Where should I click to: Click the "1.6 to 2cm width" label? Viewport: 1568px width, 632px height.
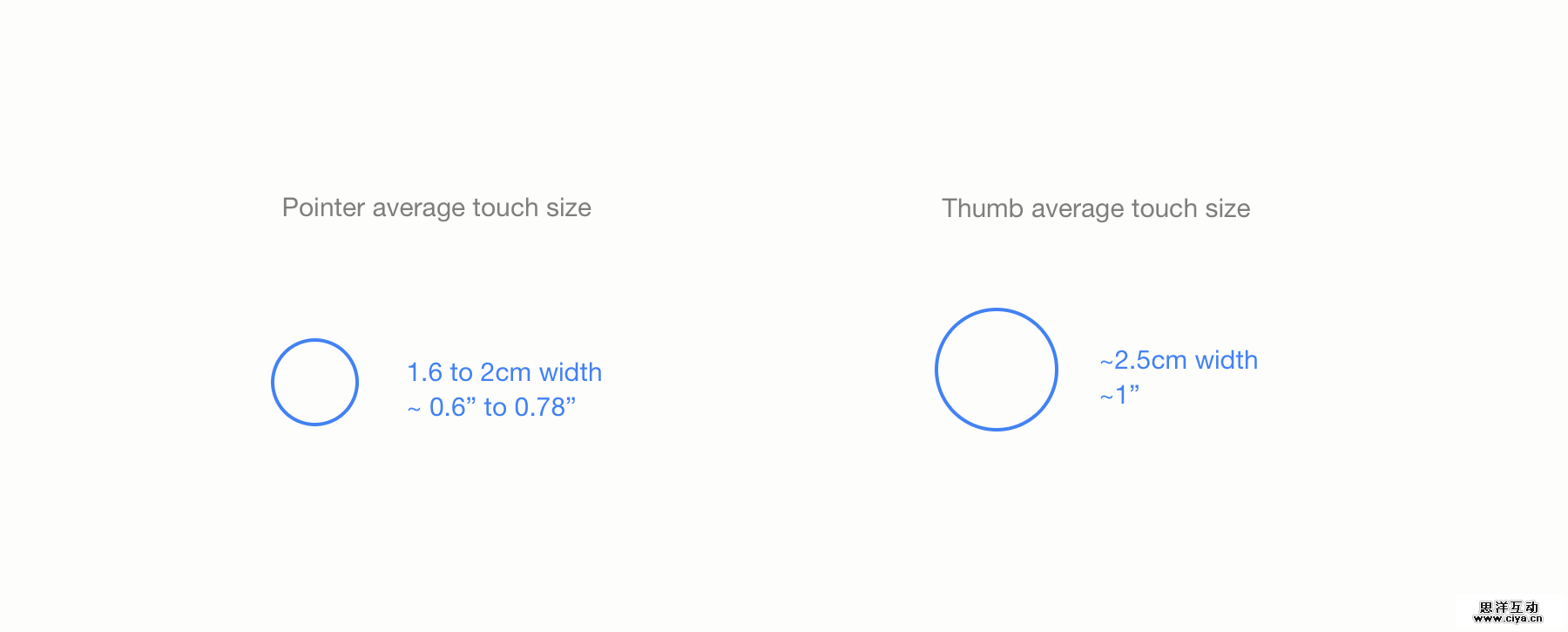(504, 372)
